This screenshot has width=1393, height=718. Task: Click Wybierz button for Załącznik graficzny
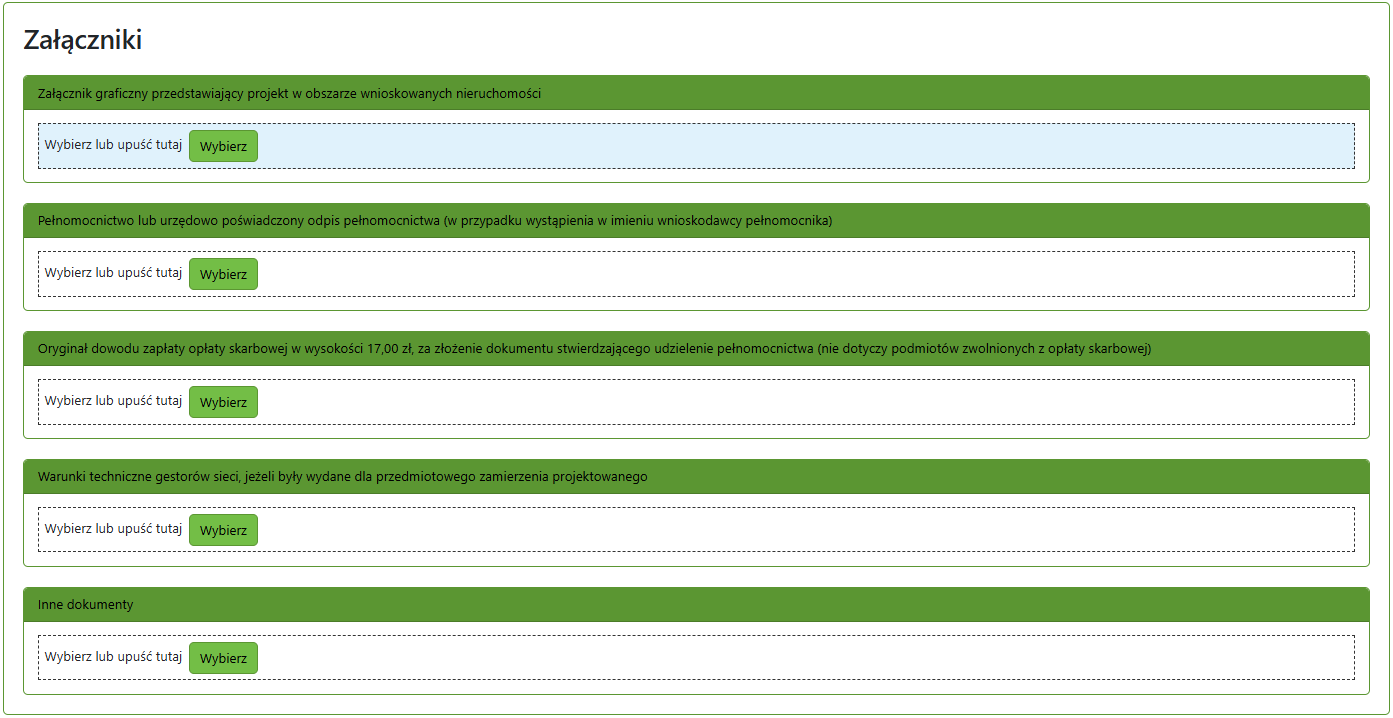click(223, 146)
